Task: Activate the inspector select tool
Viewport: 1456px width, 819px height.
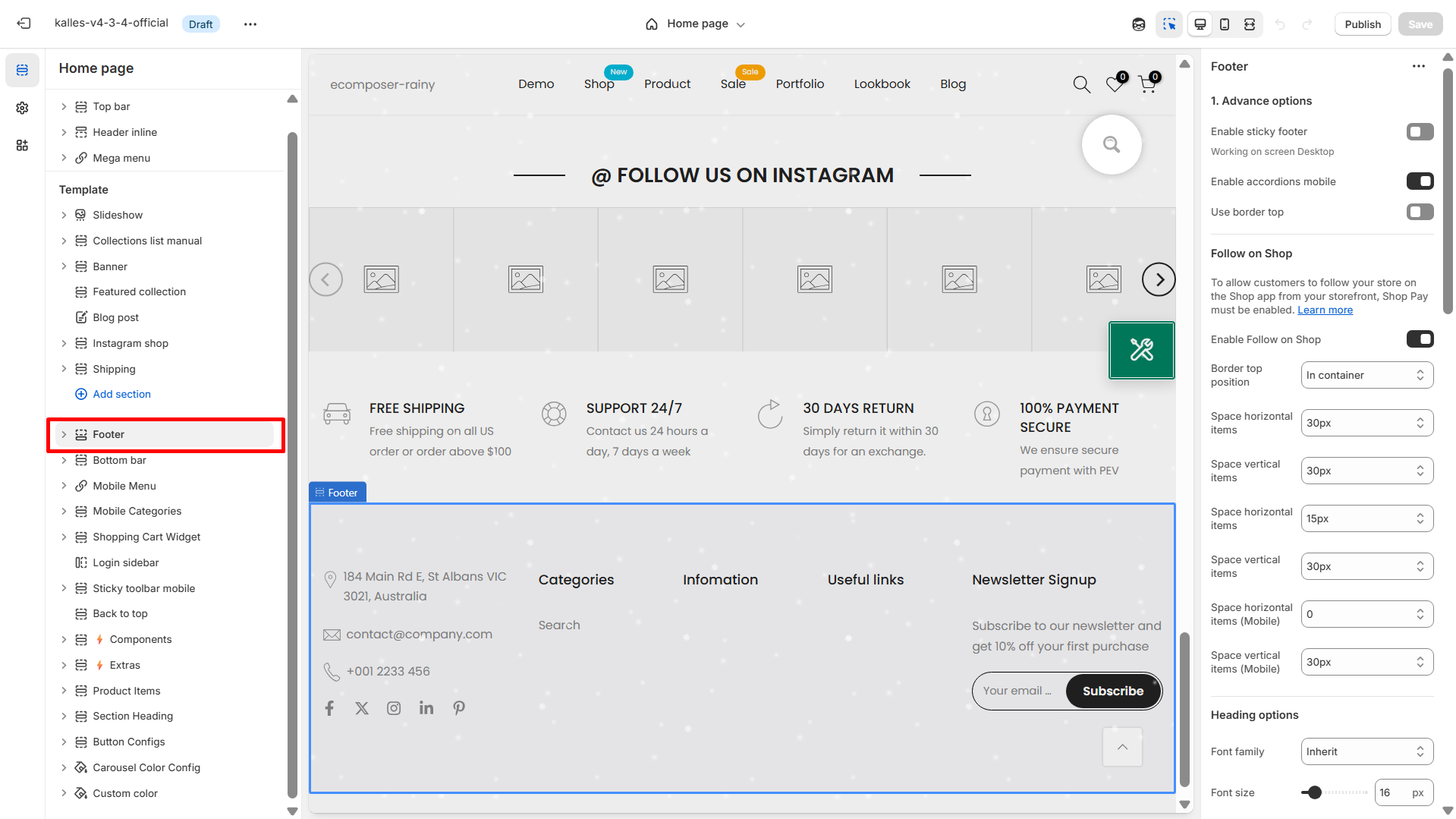Action: coord(1168,24)
